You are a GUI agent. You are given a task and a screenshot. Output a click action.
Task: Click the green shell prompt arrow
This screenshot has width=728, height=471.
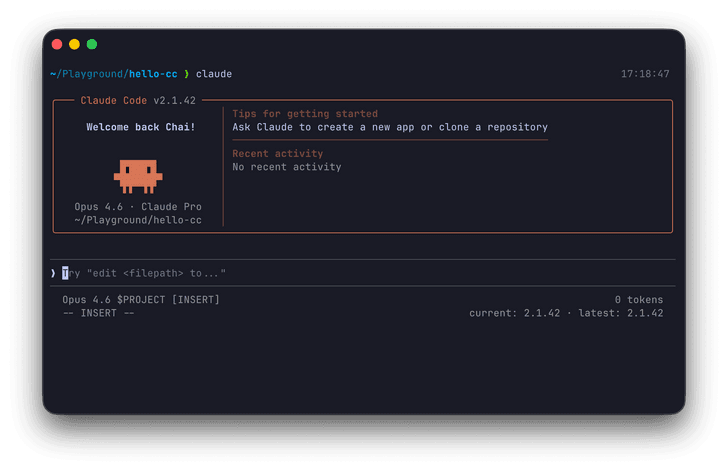pos(187,74)
